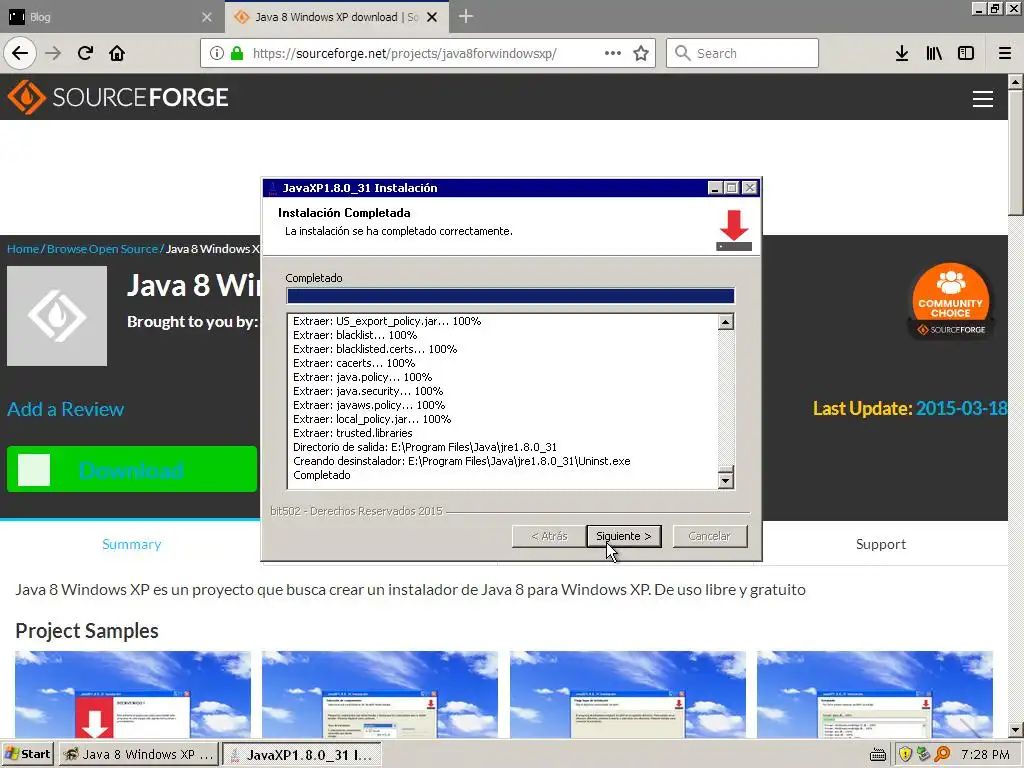Screen dimensions: 1024x768
Task: Open Firefox hamburger menu
Action: pos(1004,54)
